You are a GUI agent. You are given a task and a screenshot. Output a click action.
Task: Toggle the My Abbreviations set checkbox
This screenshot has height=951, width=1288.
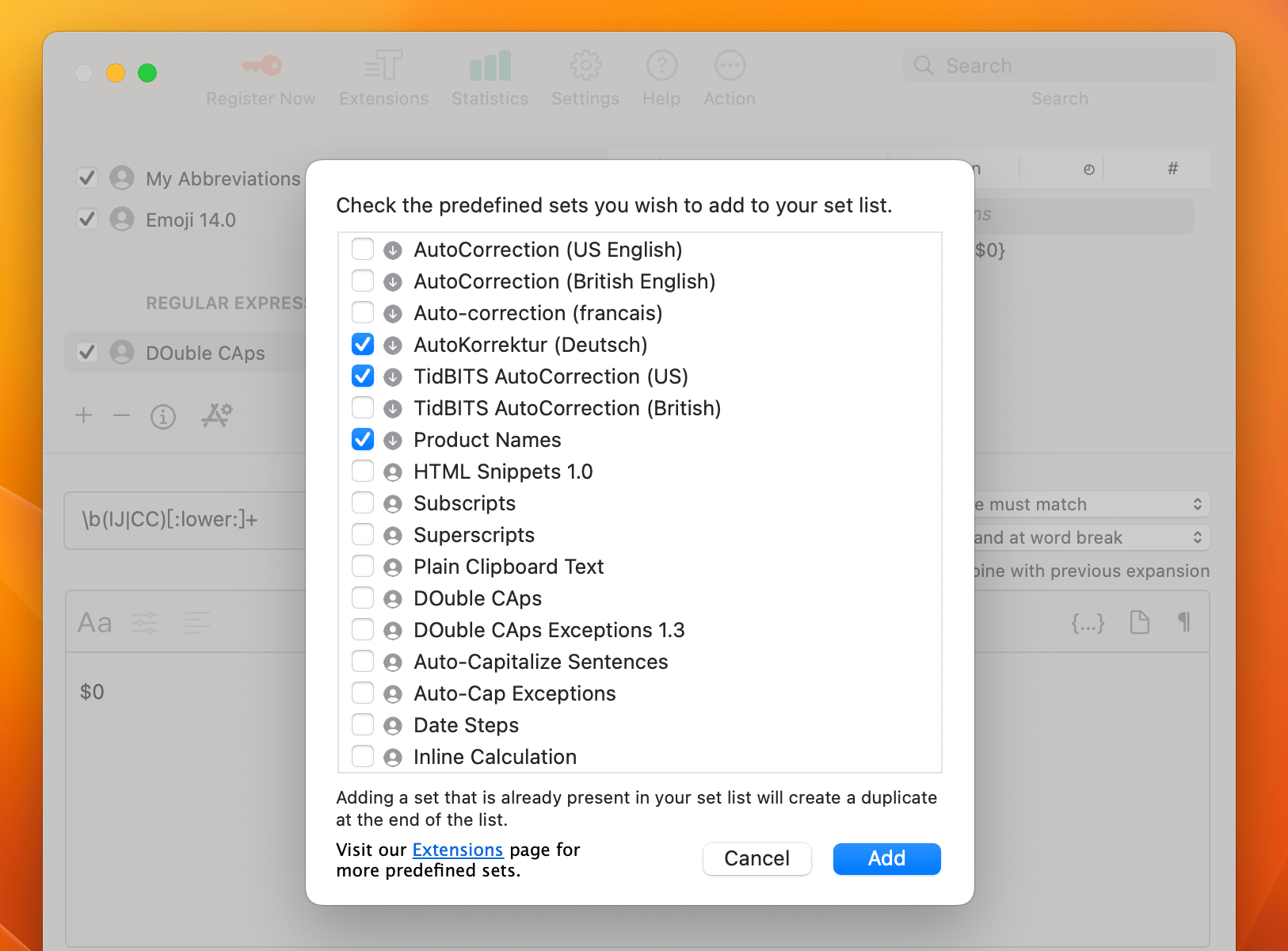[87, 178]
